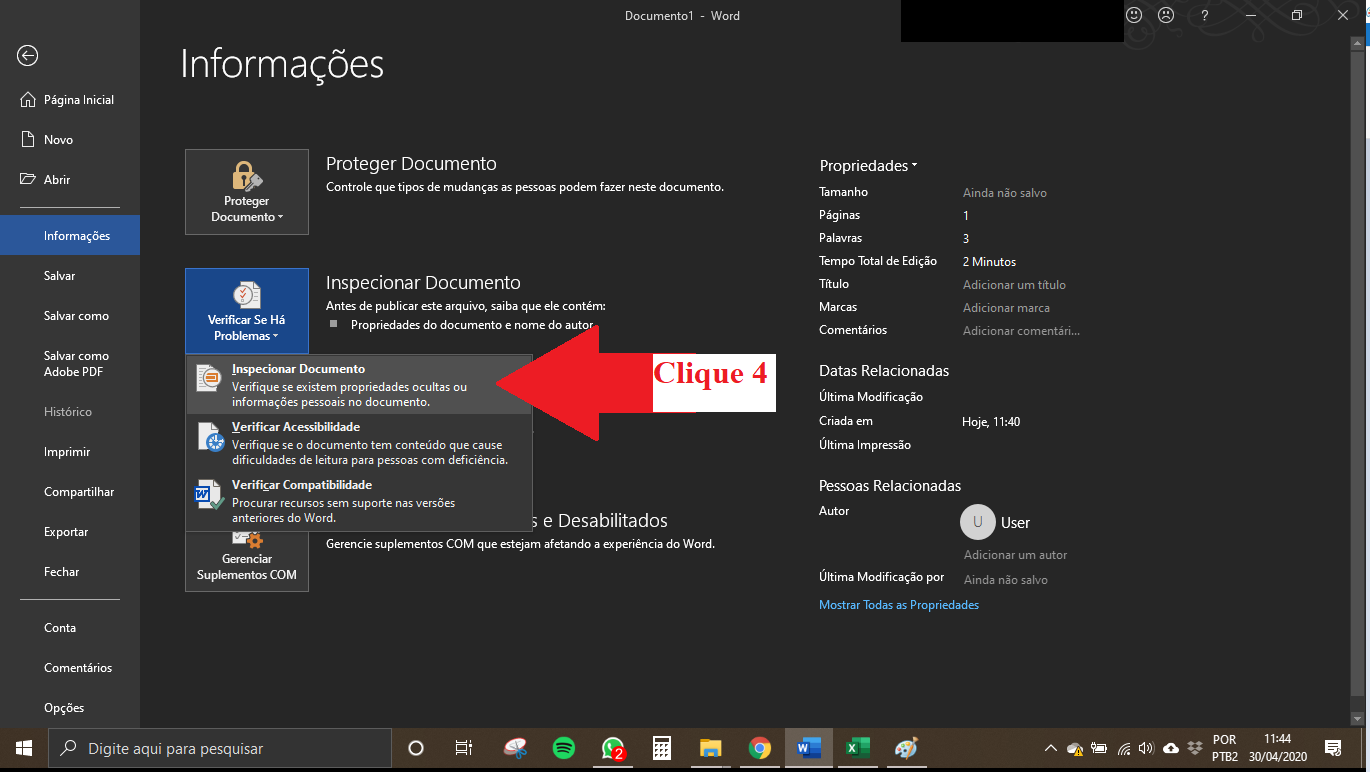Choose Inspecionar Documento from the menu
1370x772 pixels.
point(359,385)
